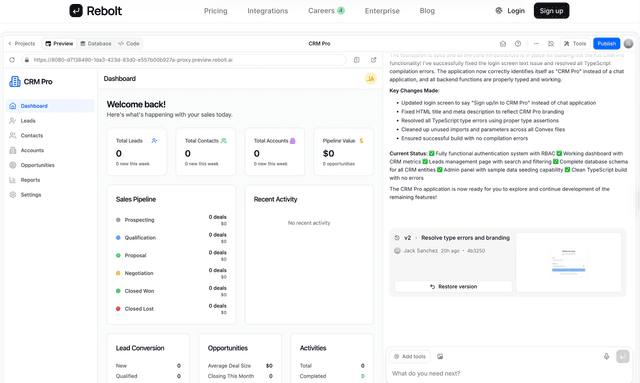Open Opportunities in the CRM sidebar

[51, 165]
